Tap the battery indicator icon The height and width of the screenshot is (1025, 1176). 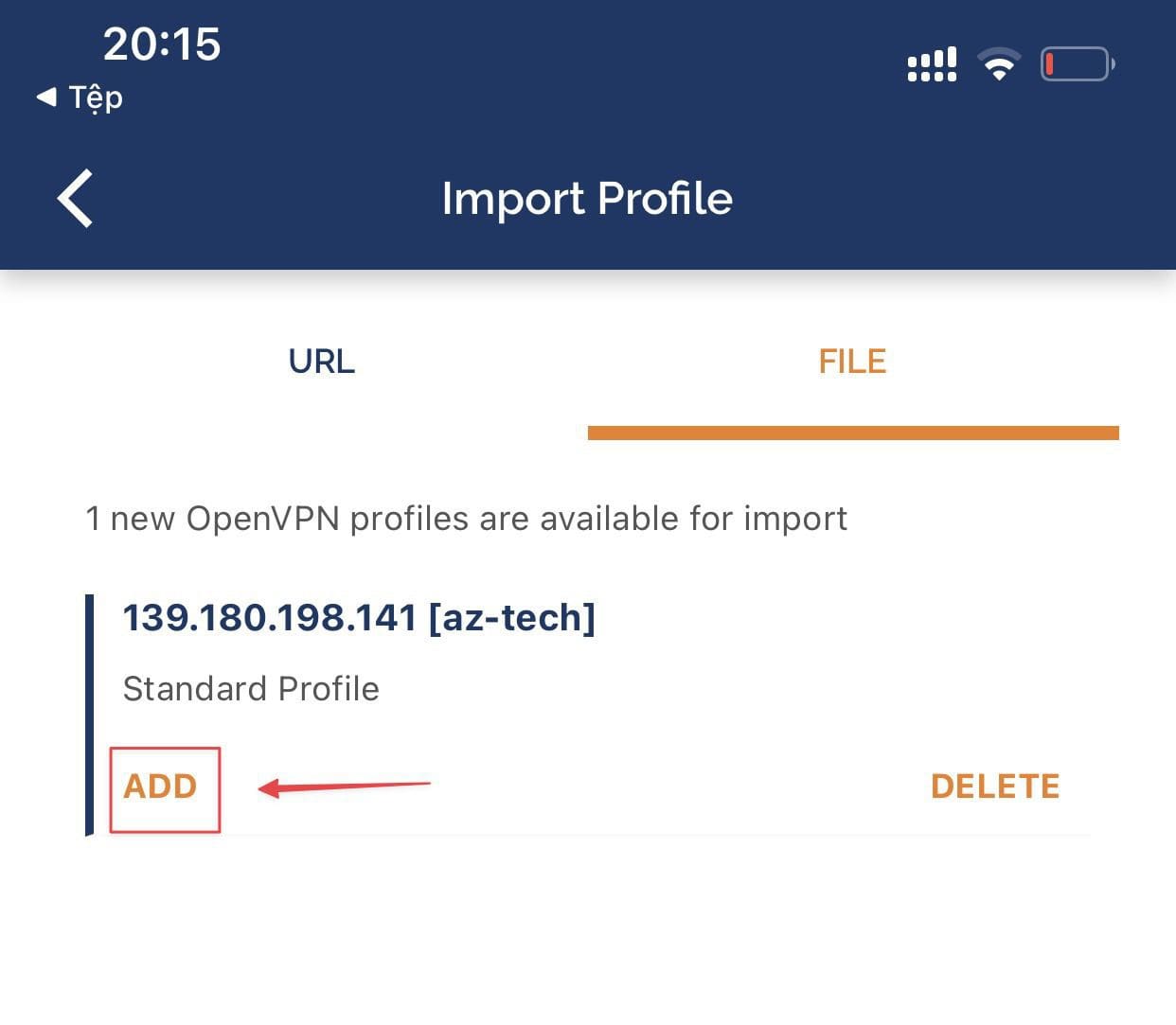(x=1077, y=63)
